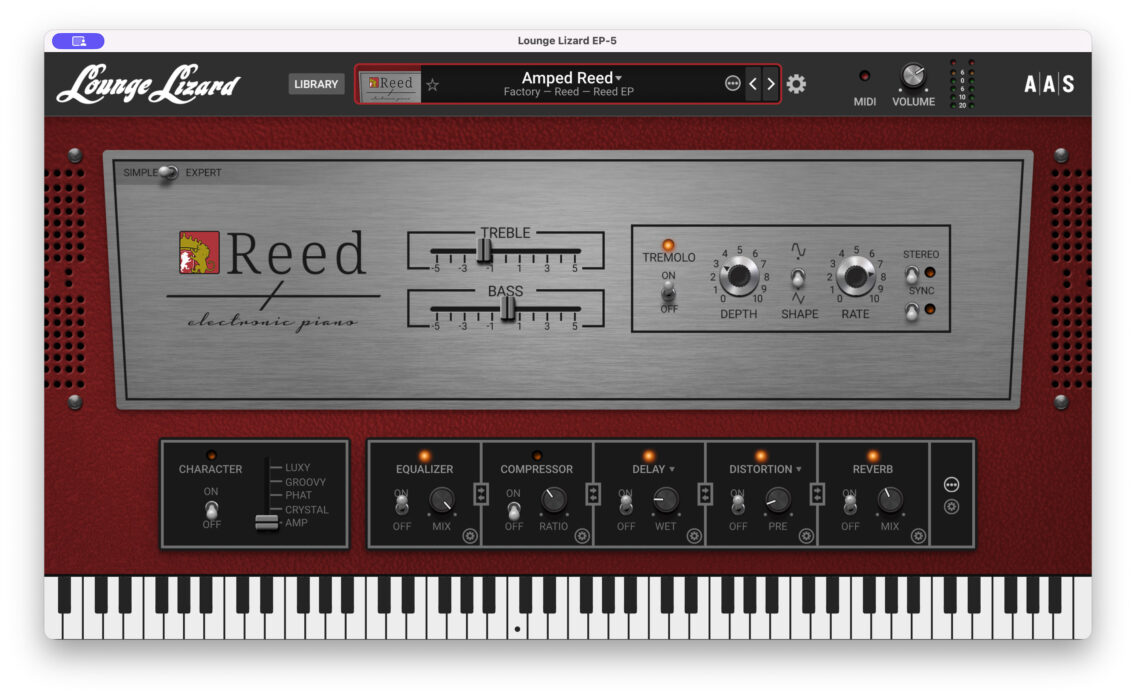Click the star to favorite the Amped Reed preset
Screen dimensions: 1136x698
coord(432,84)
